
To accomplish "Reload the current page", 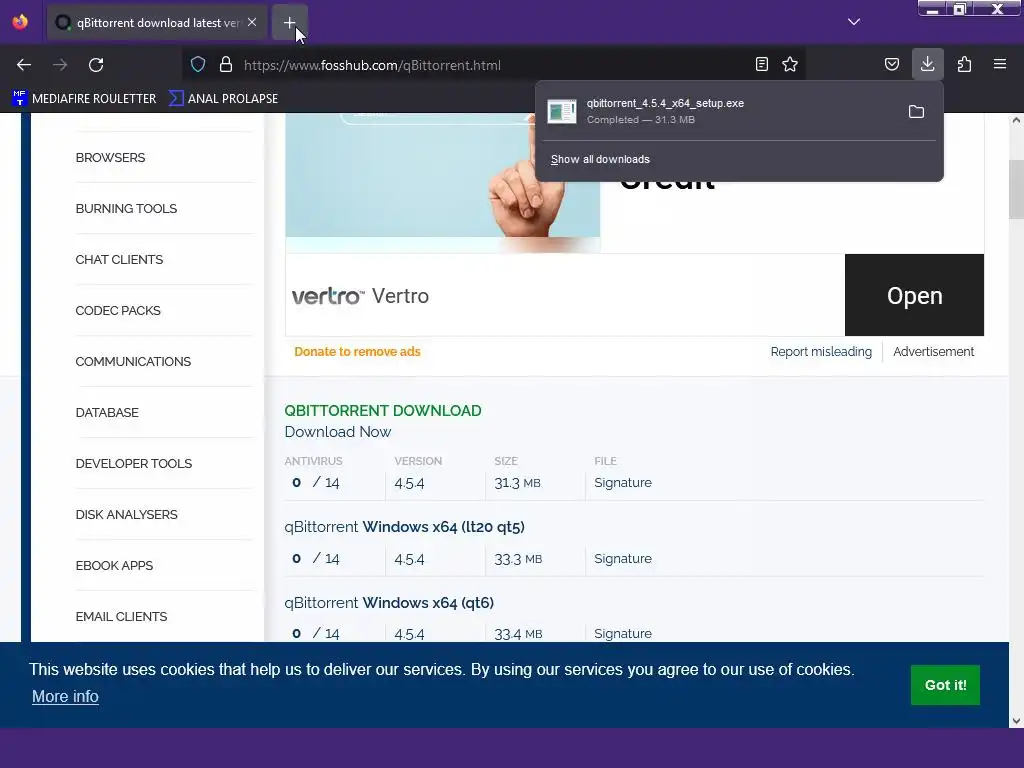I will [x=96, y=65].
